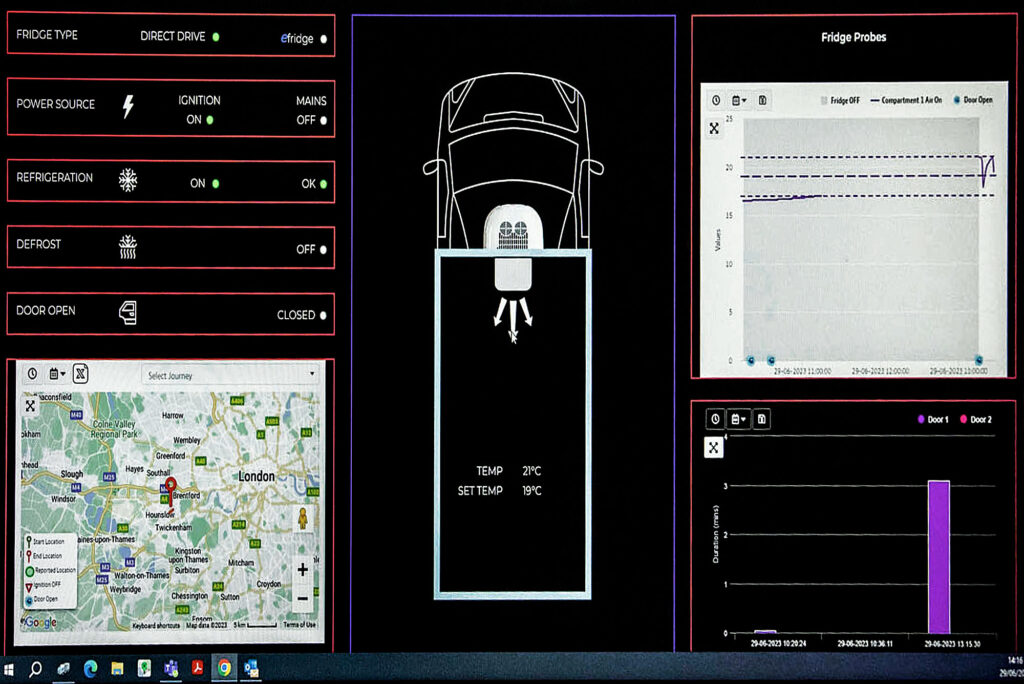Expand the map to fullscreen

pos(31,406)
